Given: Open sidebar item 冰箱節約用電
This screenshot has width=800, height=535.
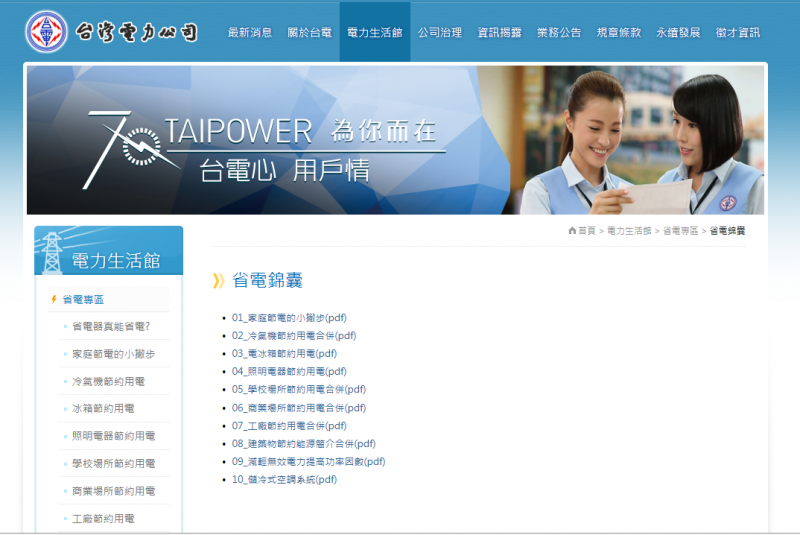Looking at the screenshot, I should point(103,409).
